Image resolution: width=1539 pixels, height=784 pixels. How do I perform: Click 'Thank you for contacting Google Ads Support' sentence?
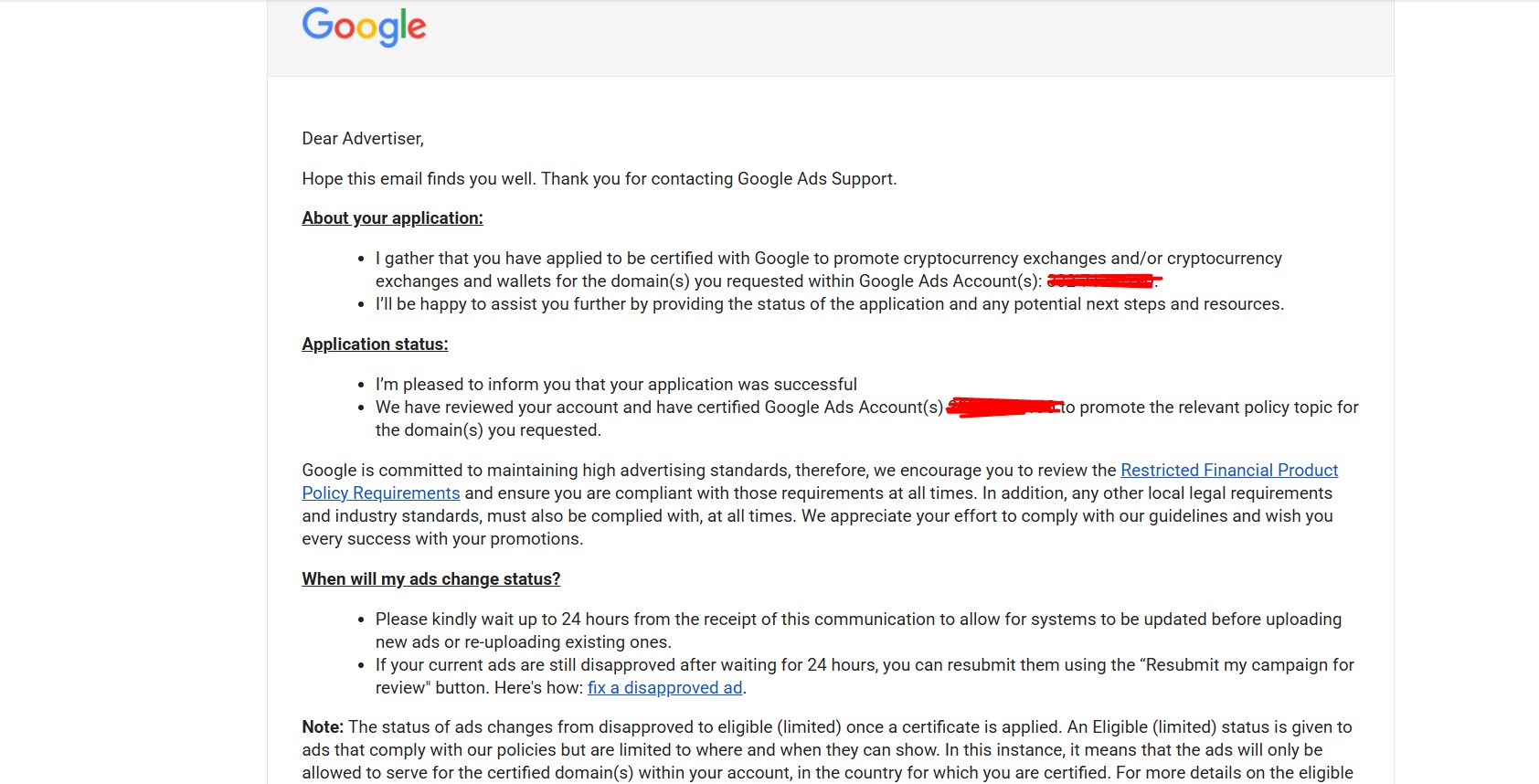click(x=719, y=178)
